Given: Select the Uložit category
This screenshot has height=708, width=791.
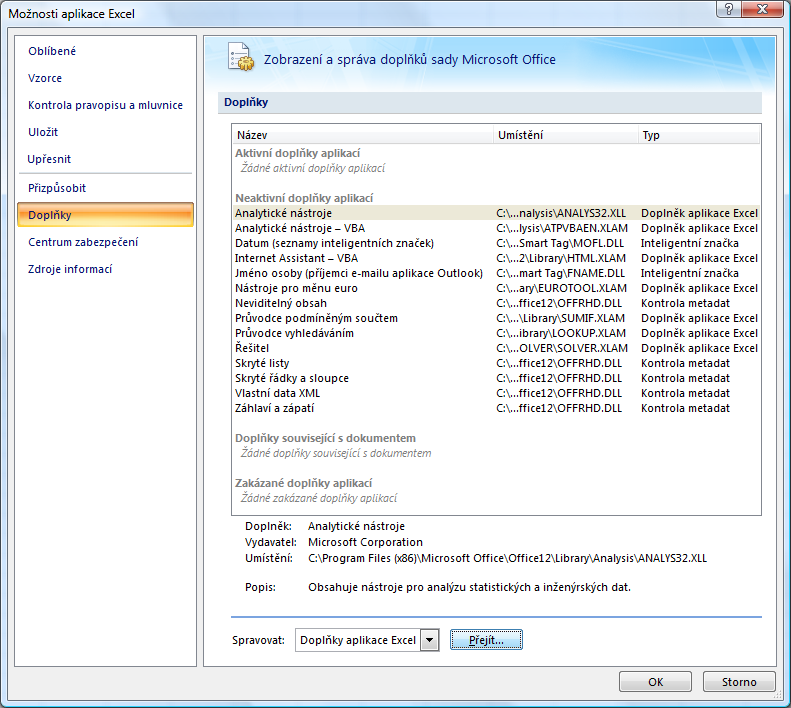Looking at the screenshot, I should tap(43, 132).
